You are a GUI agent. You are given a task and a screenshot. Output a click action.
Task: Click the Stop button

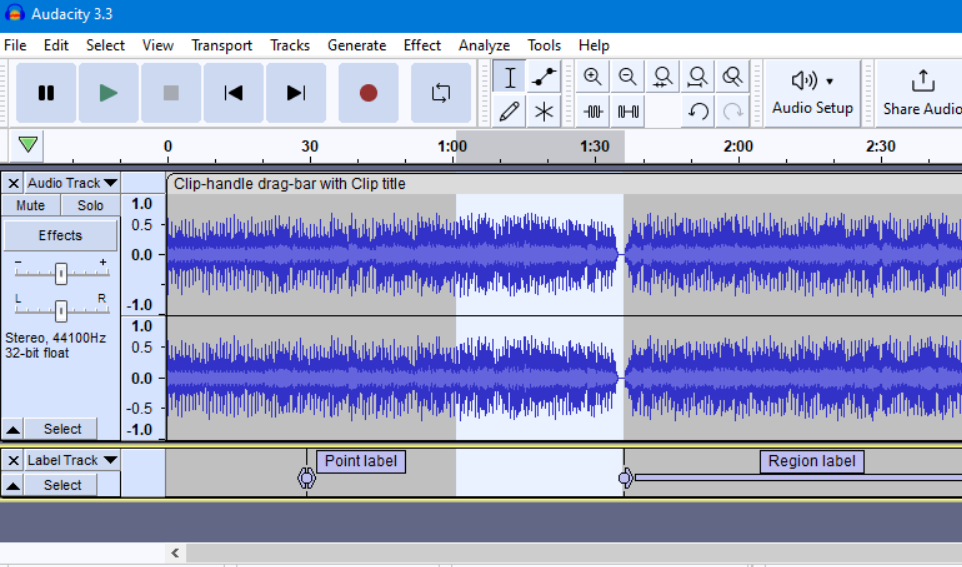pyautogui.click(x=171, y=93)
